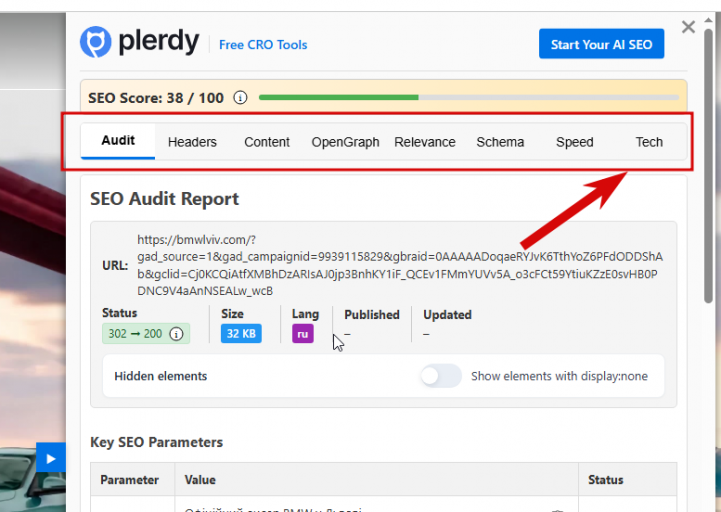Open the Schema tab
This screenshot has width=721, height=512.
click(x=500, y=142)
